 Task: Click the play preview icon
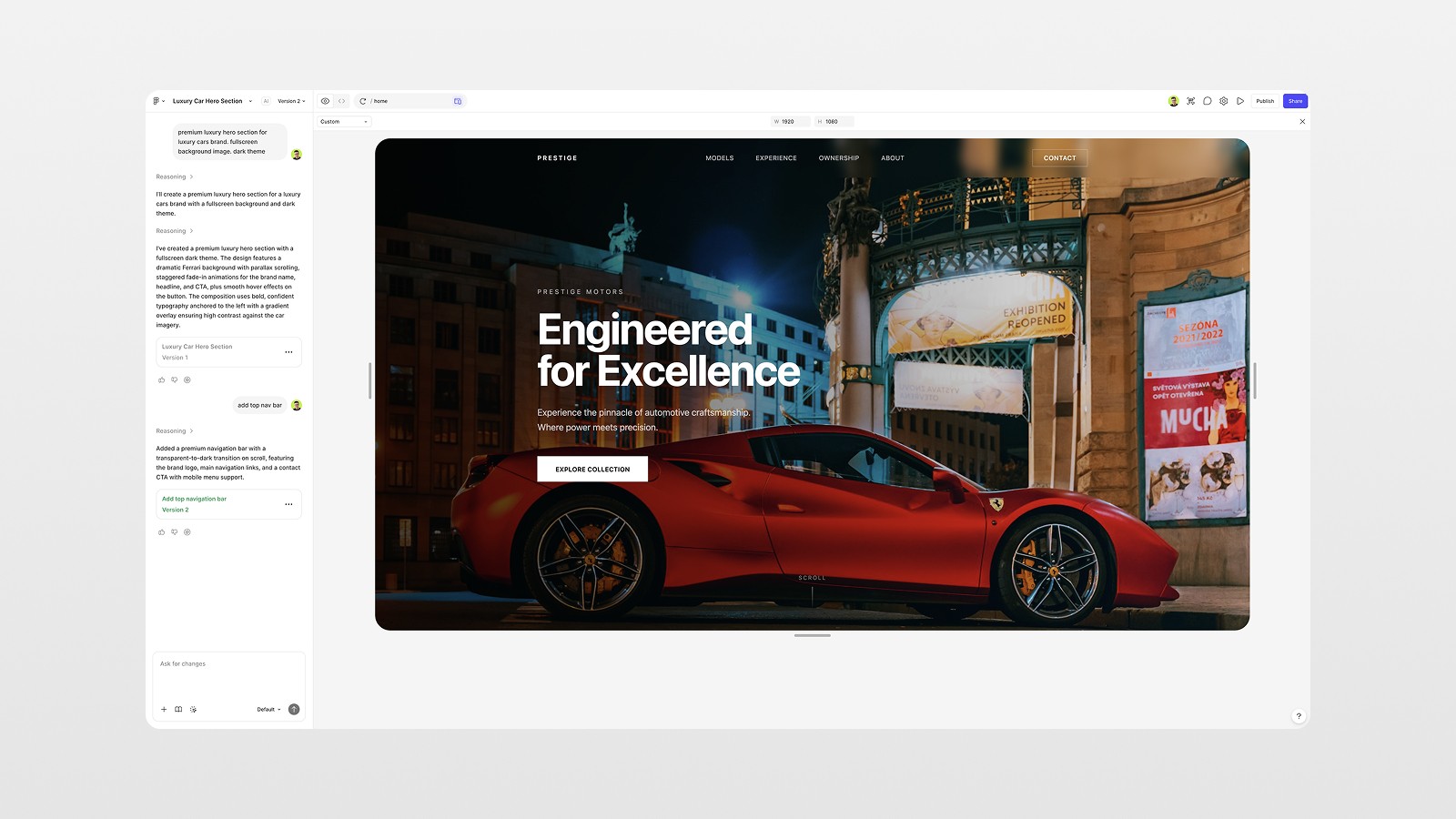click(x=1240, y=101)
